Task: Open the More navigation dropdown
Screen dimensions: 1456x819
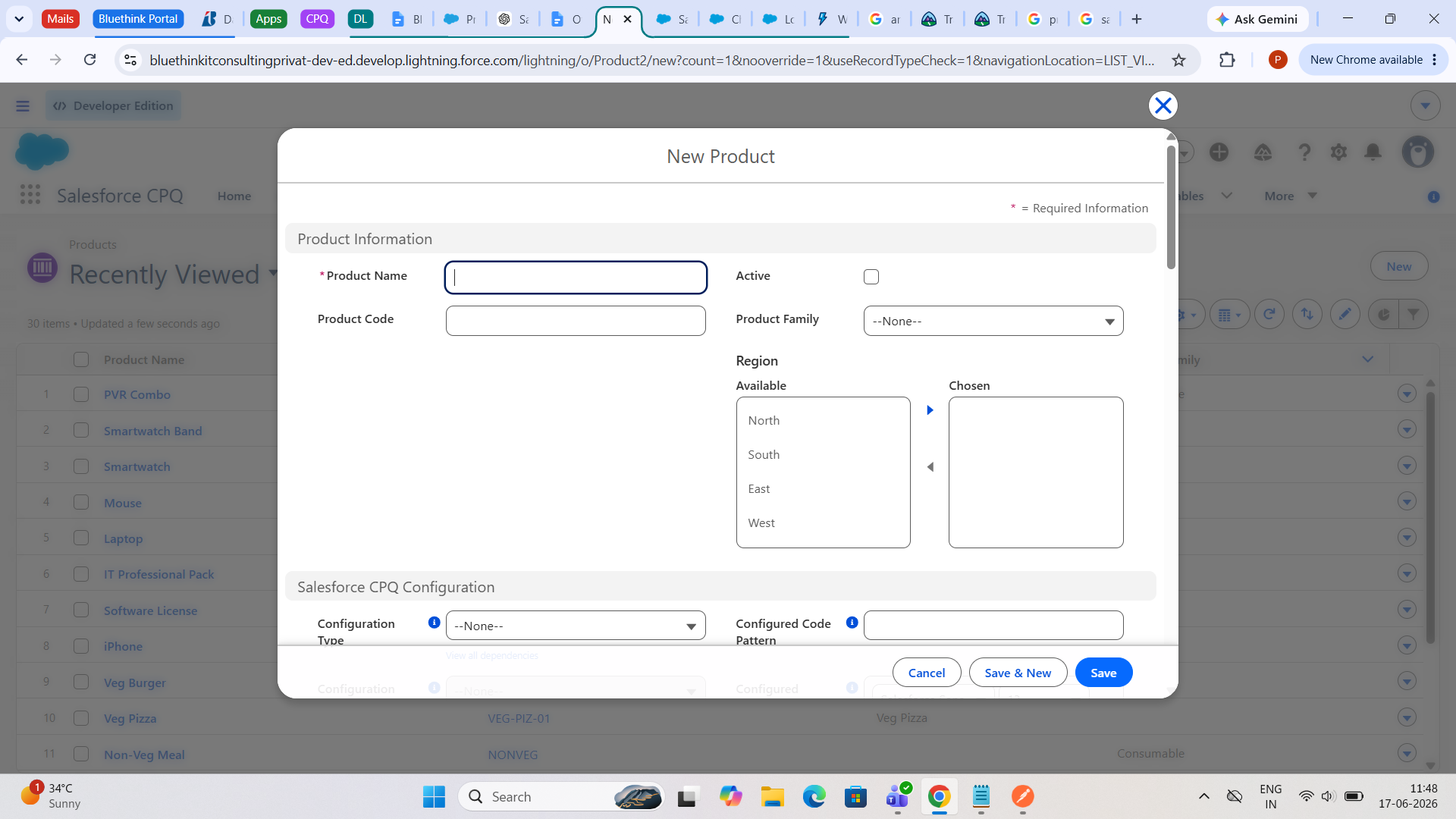Action: [x=1290, y=196]
